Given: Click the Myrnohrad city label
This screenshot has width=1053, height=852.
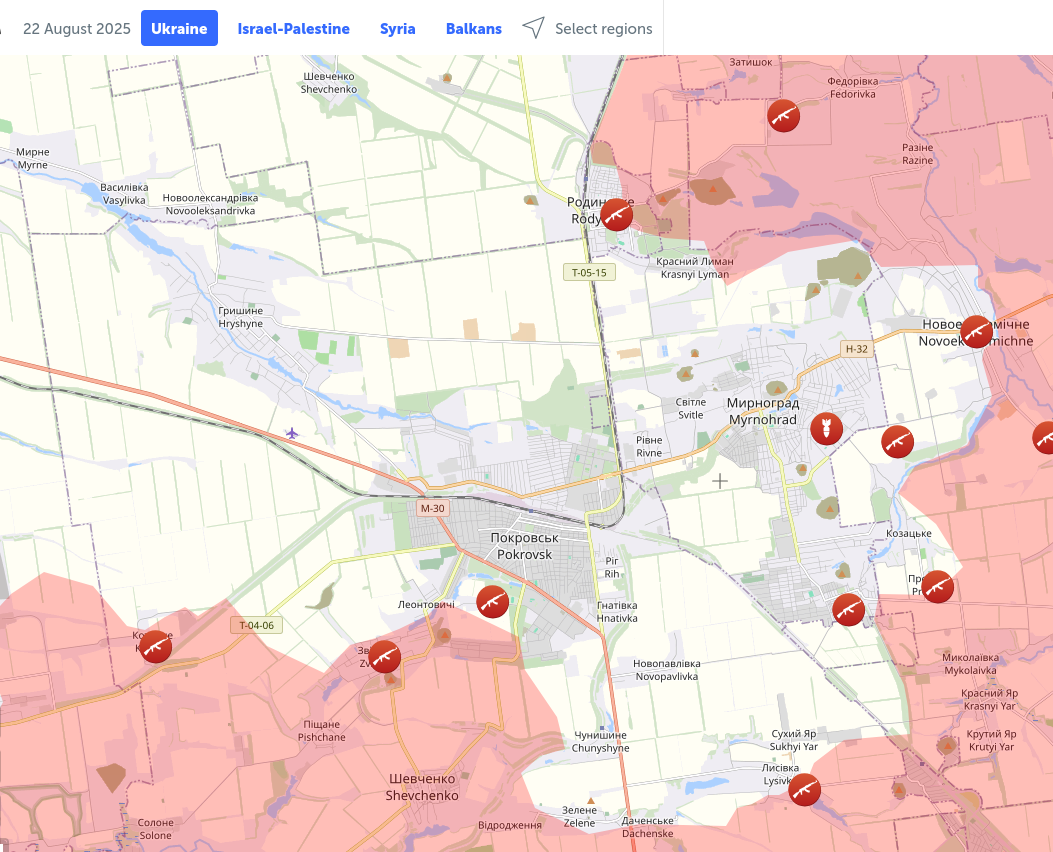Looking at the screenshot, I should [763, 411].
